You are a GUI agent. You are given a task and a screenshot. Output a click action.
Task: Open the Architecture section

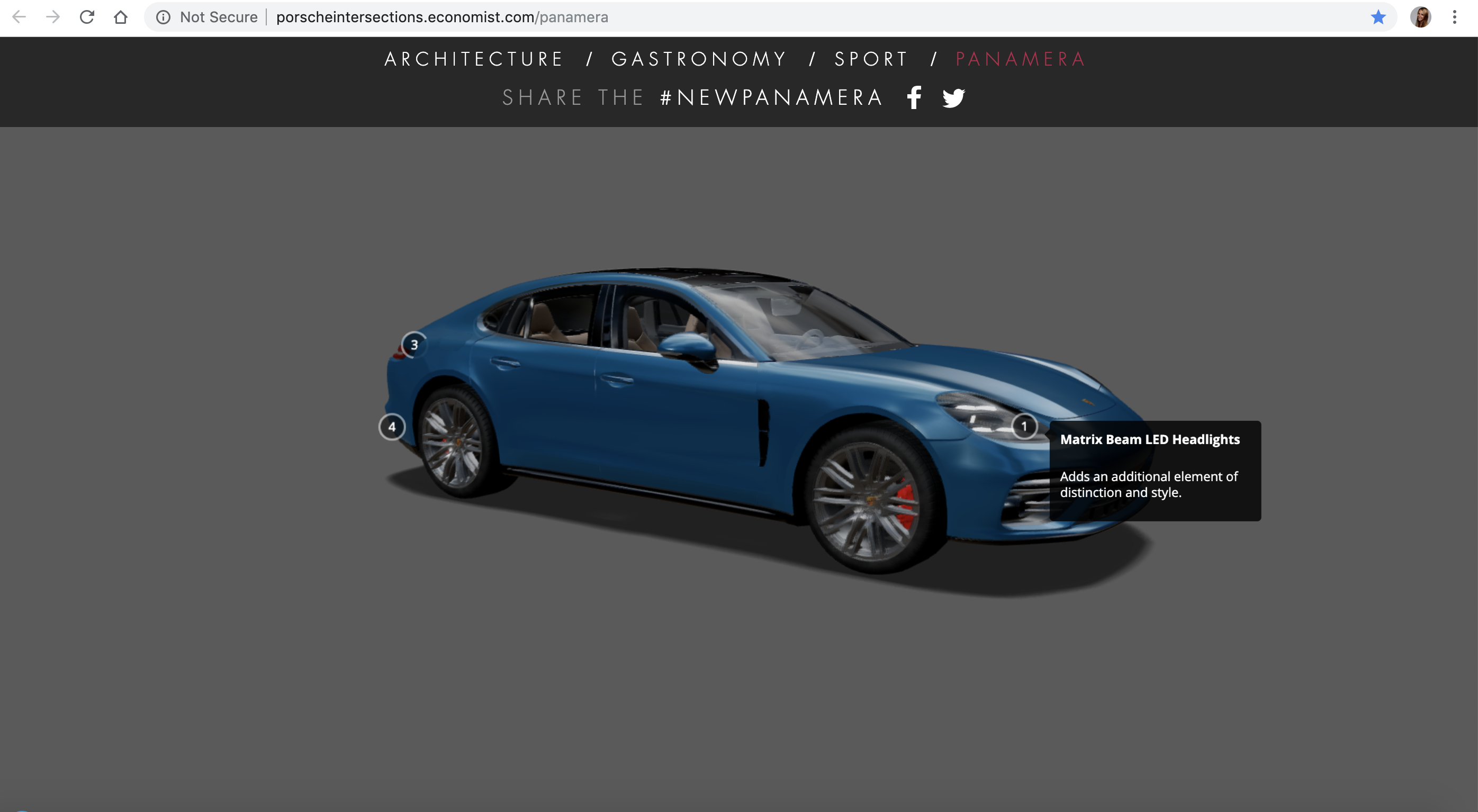pyautogui.click(x=474, y=59)
